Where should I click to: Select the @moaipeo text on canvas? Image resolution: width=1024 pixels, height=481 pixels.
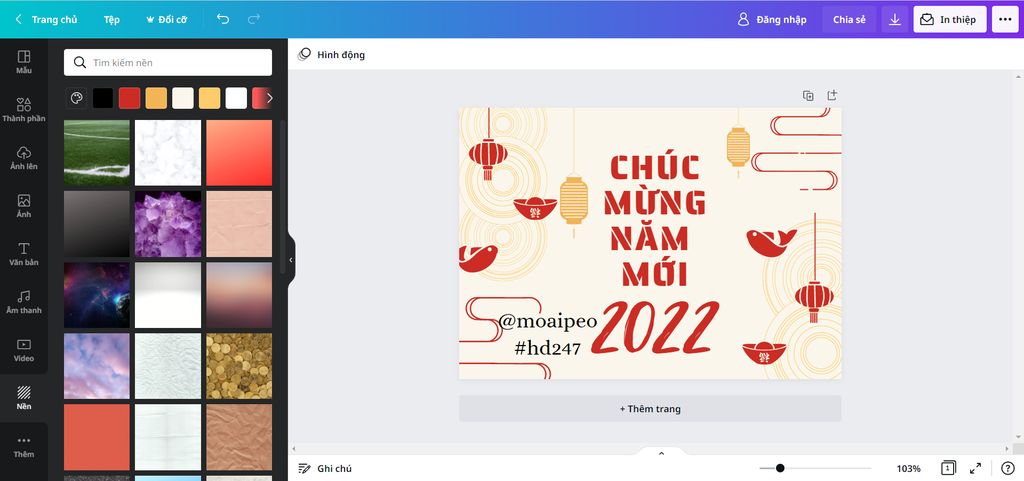coord(548,321)
